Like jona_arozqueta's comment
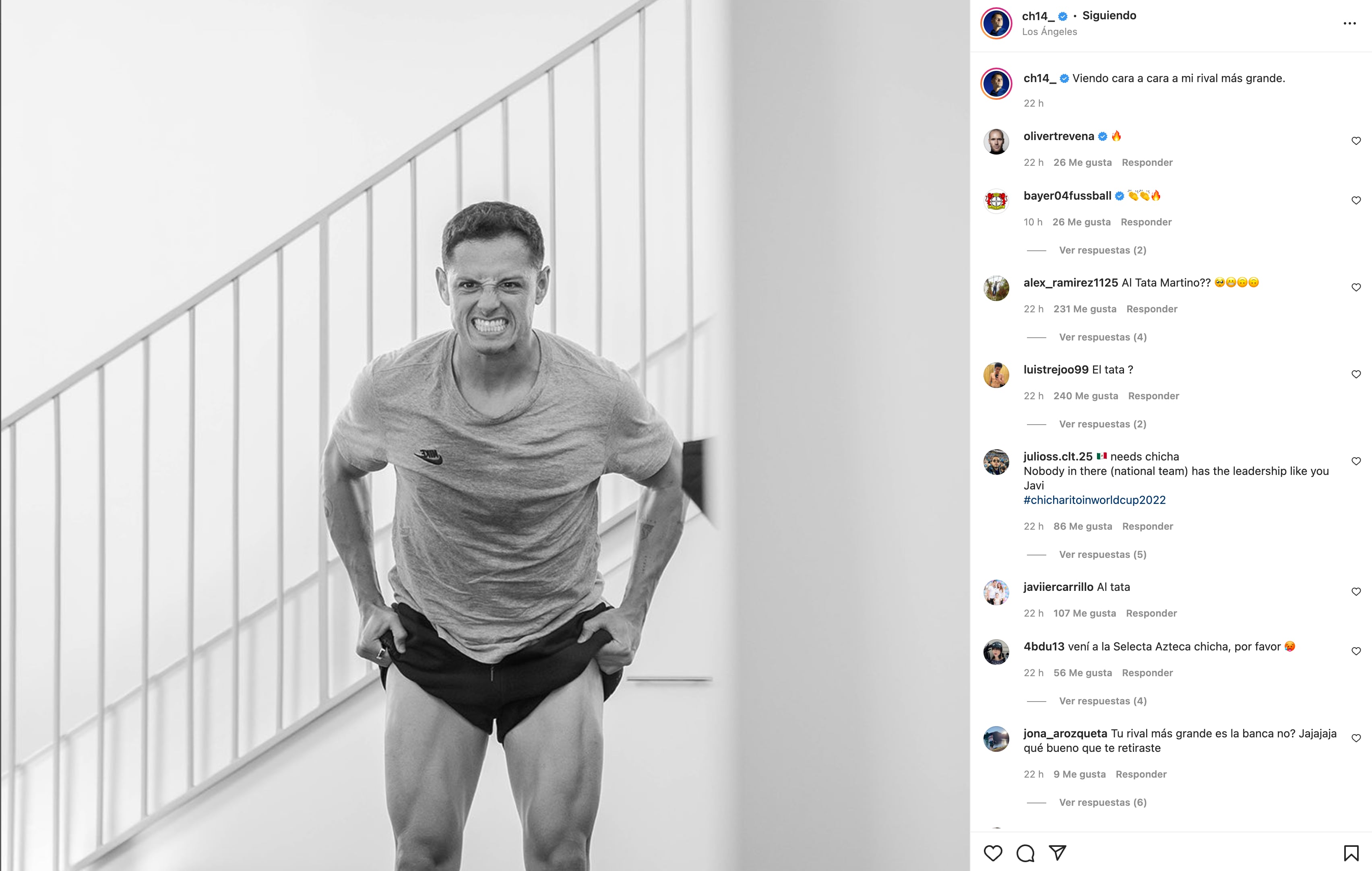 click(x=1356, y=738)
